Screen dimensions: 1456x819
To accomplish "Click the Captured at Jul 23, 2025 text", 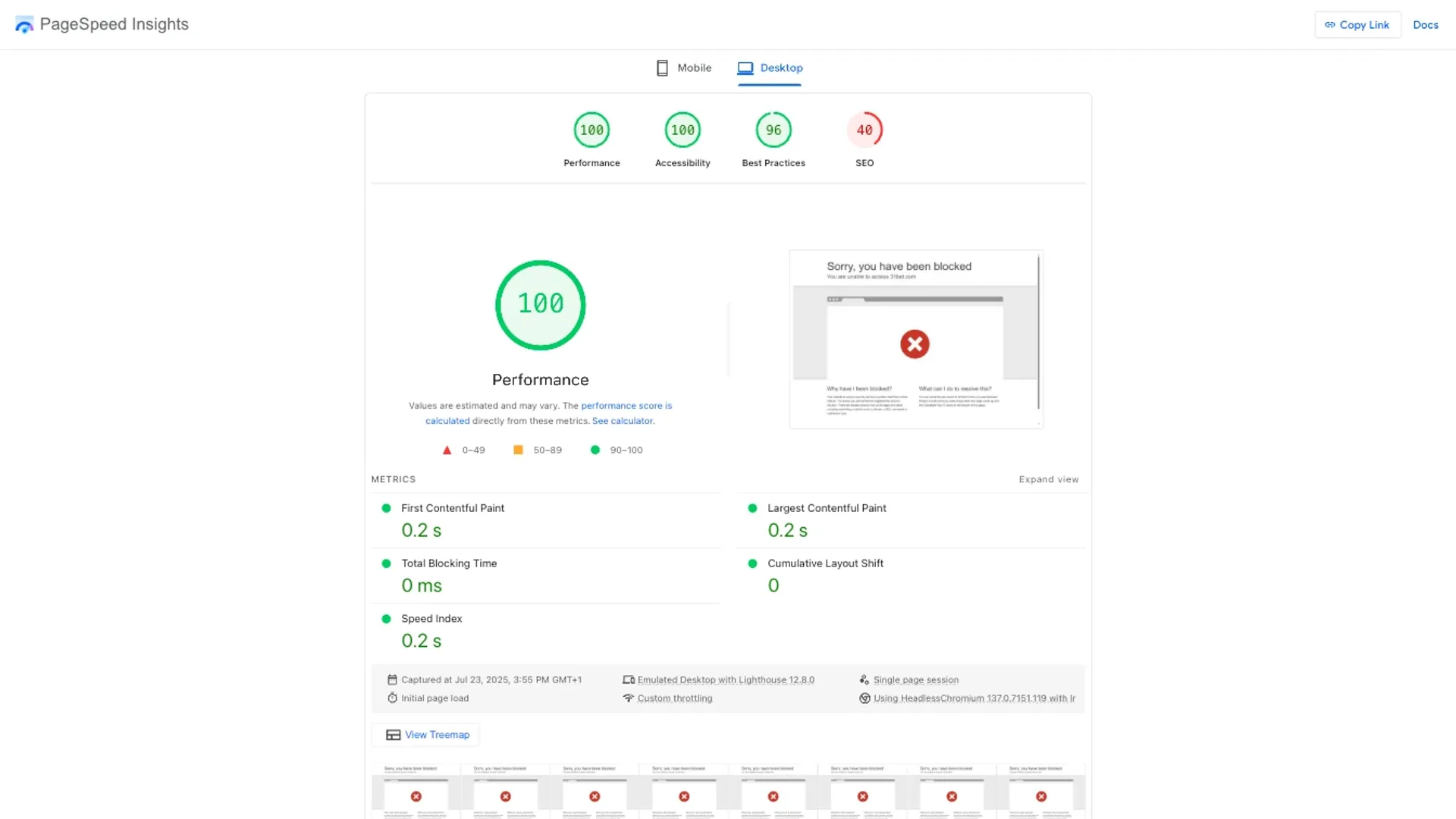I will pyautogui.click(x=491, y=680).
